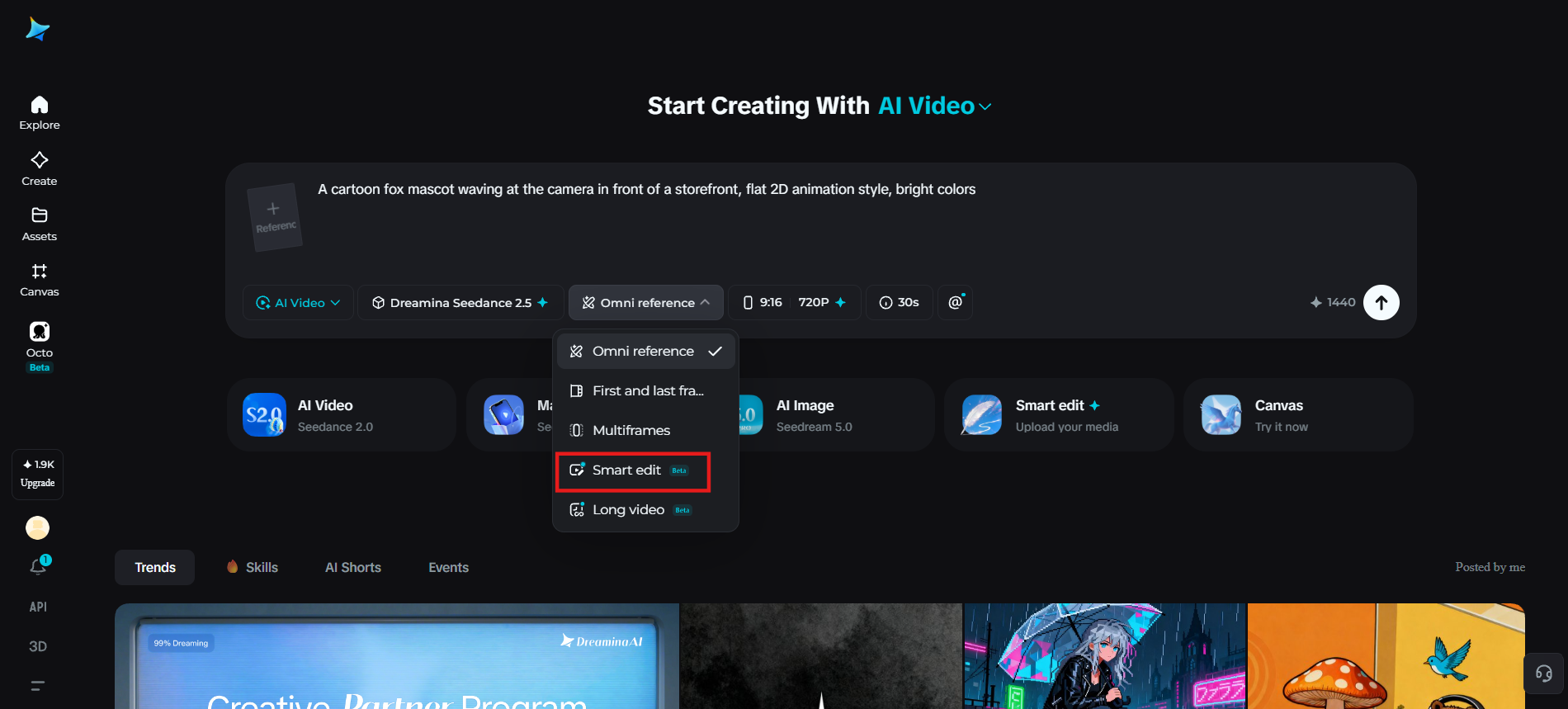Open the 30s duration selector

pos(900,303)
